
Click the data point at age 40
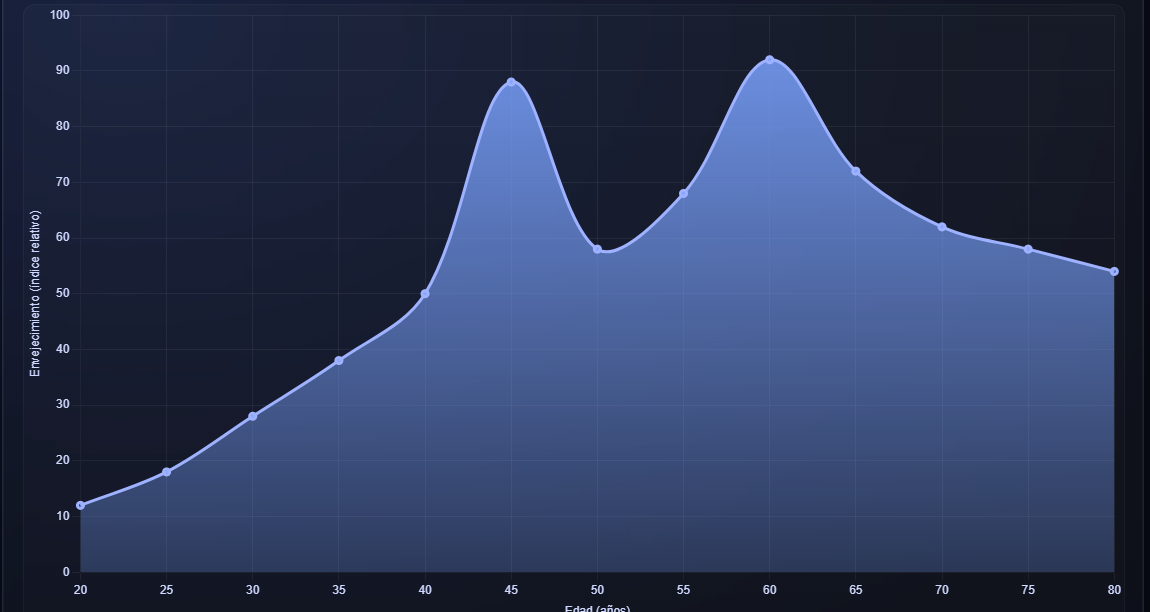[x=425, y=294]
